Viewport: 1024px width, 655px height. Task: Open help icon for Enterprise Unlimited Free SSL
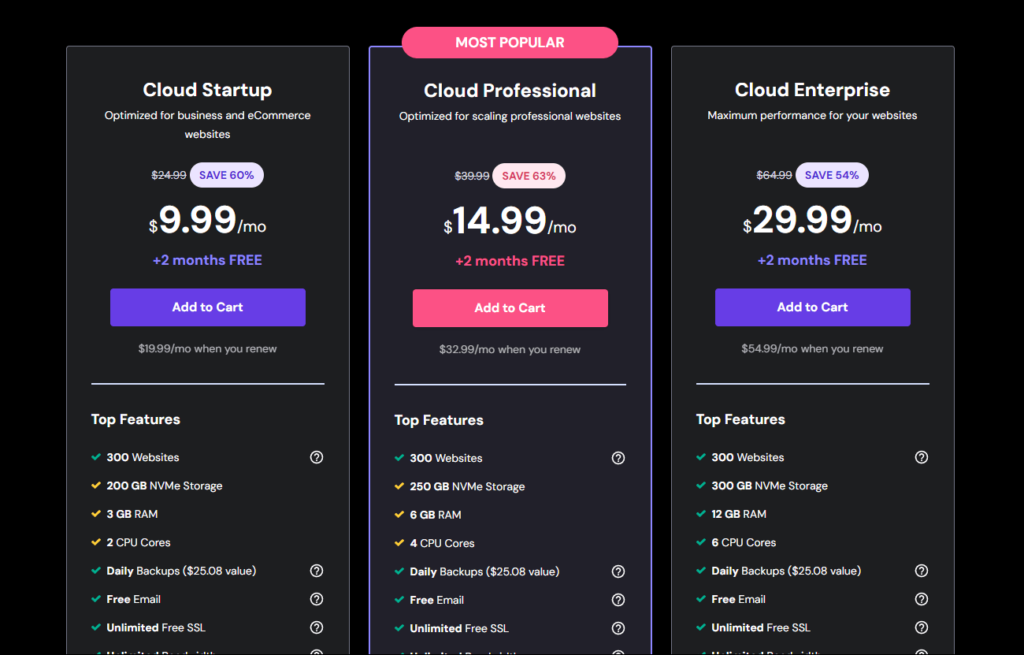coord(921,628)
